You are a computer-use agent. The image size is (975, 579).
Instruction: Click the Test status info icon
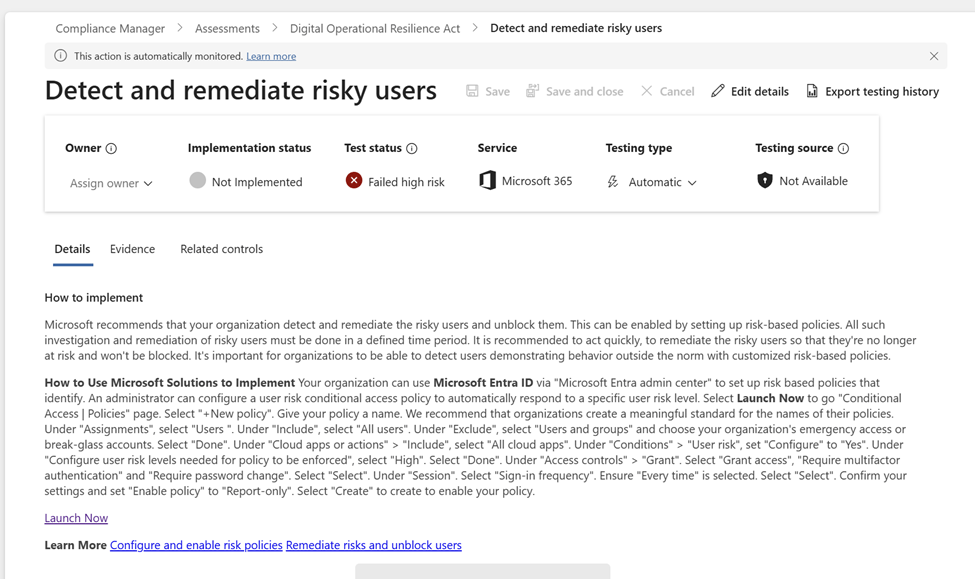412,148
